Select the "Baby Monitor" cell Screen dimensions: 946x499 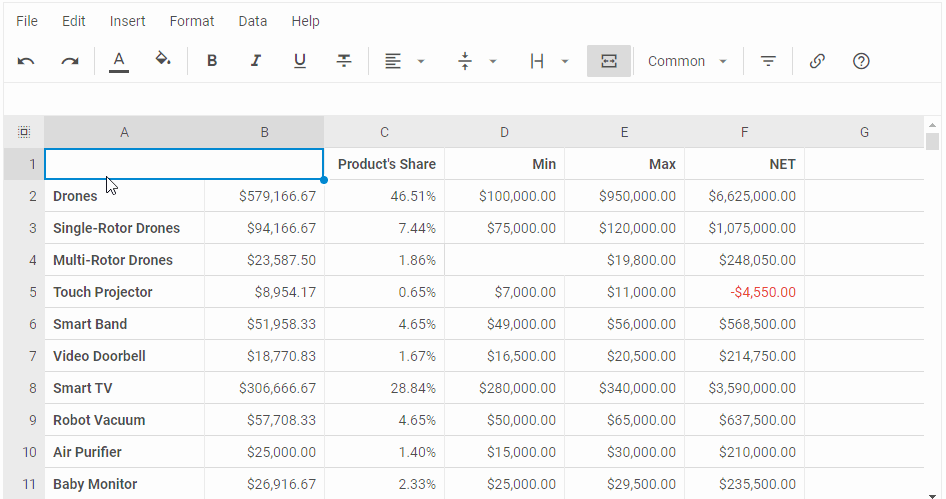point(124,484)
